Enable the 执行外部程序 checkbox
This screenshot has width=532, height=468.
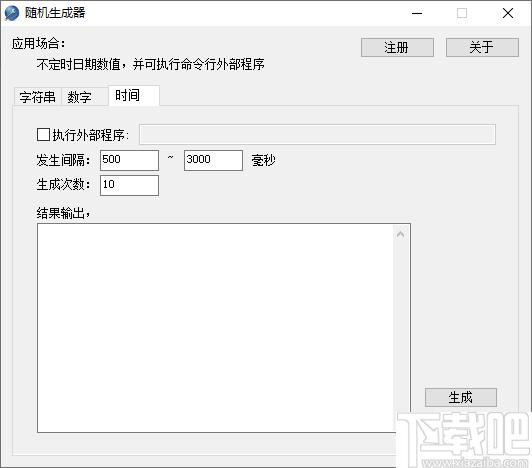pos(43,134)
